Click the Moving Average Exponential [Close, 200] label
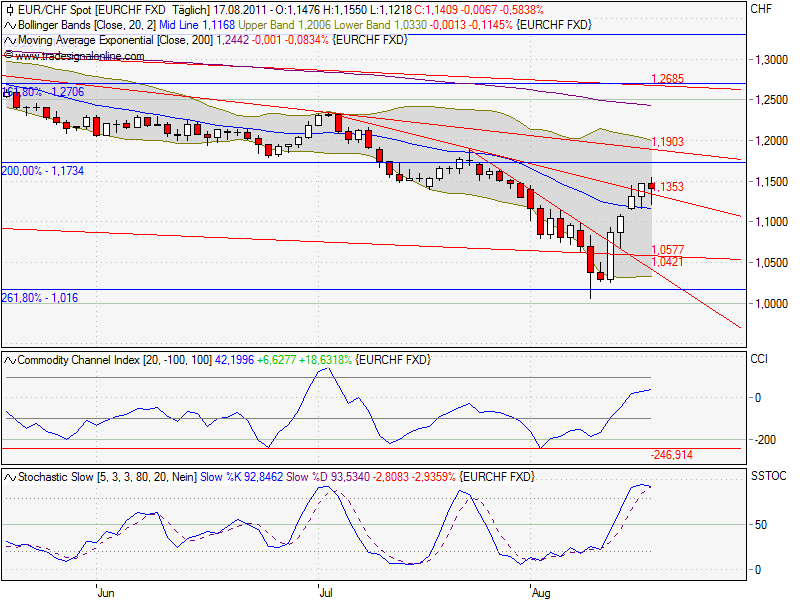The width and height of the screenshot is (800, 600). click(115, 40)
